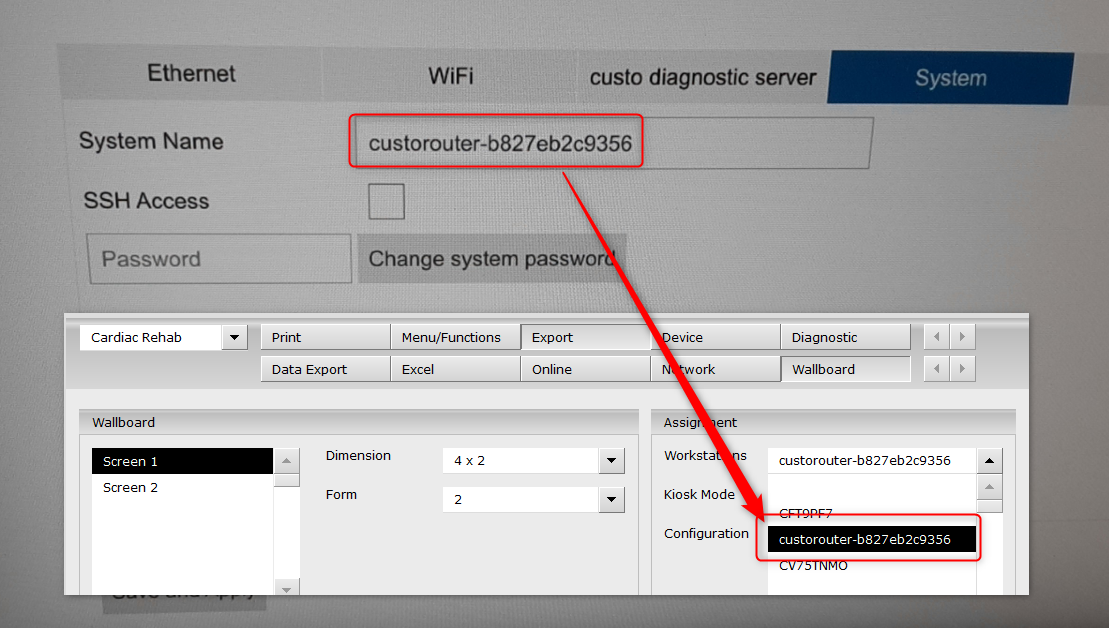Select Screen 1 in the Wallboard list
1109x628 pixels.
click(x=182, y=461)
